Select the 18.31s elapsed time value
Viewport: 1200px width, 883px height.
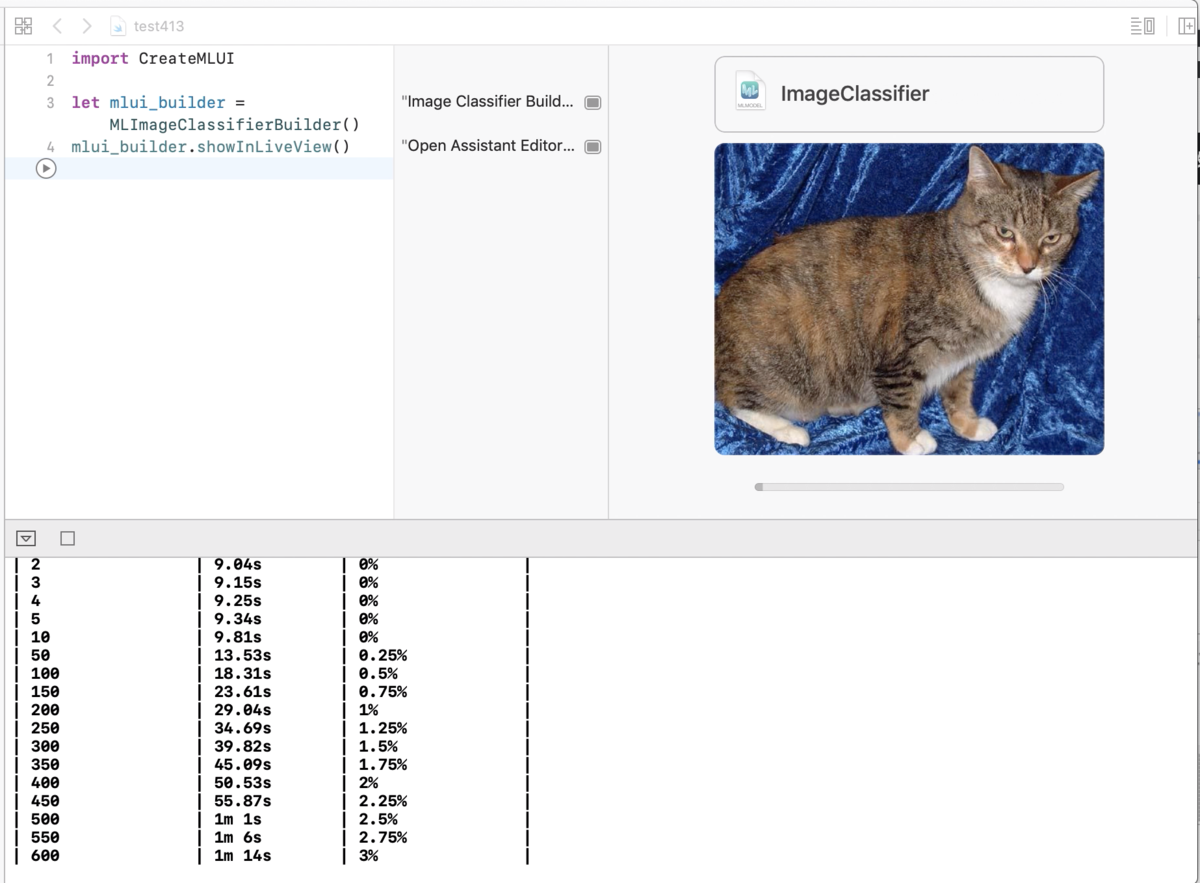coord(242,674)
